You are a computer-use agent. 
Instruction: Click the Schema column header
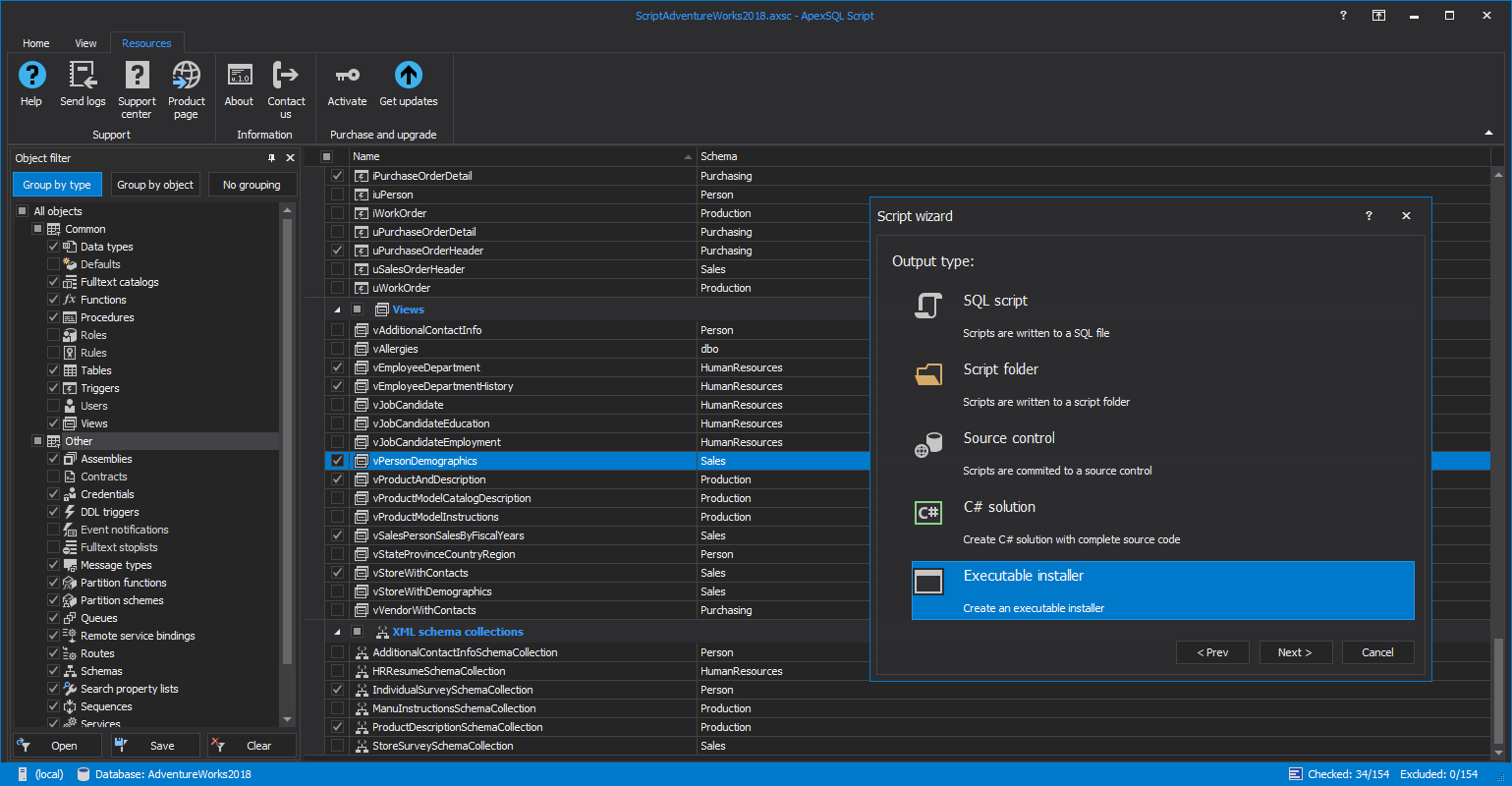click(1094, 156)
